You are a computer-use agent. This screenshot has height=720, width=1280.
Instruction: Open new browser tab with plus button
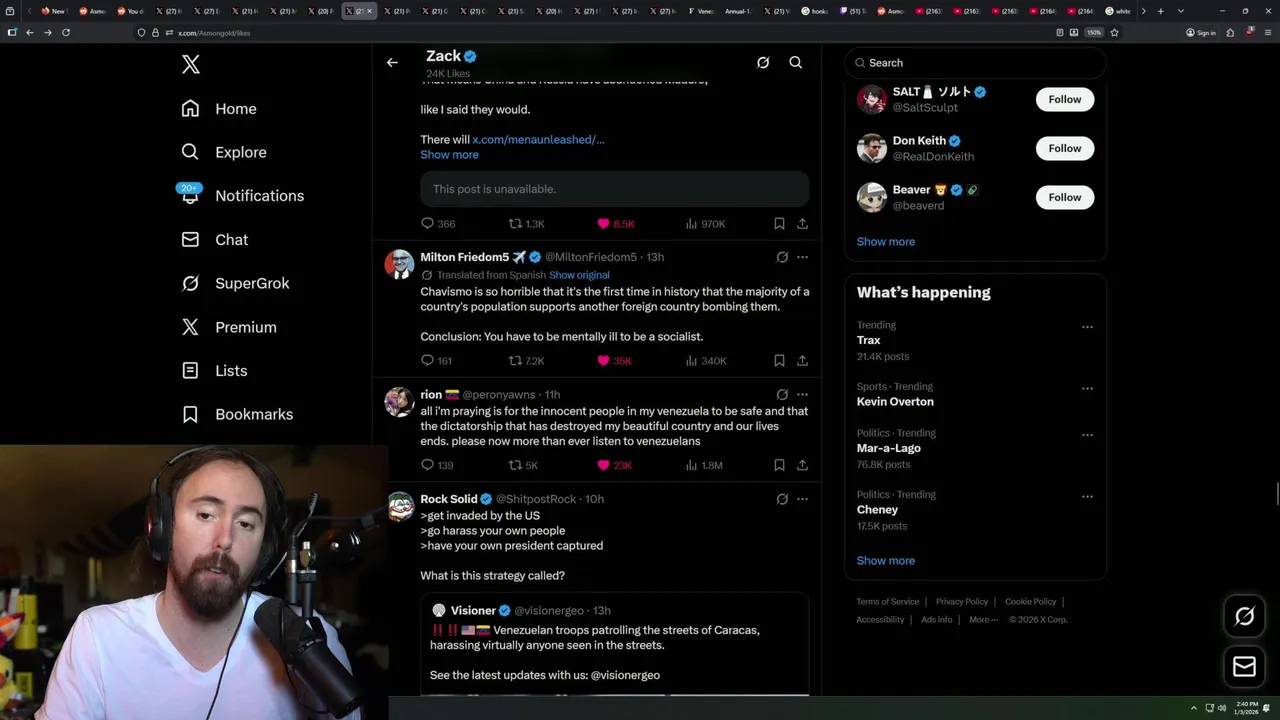(x=1160, y=11)
